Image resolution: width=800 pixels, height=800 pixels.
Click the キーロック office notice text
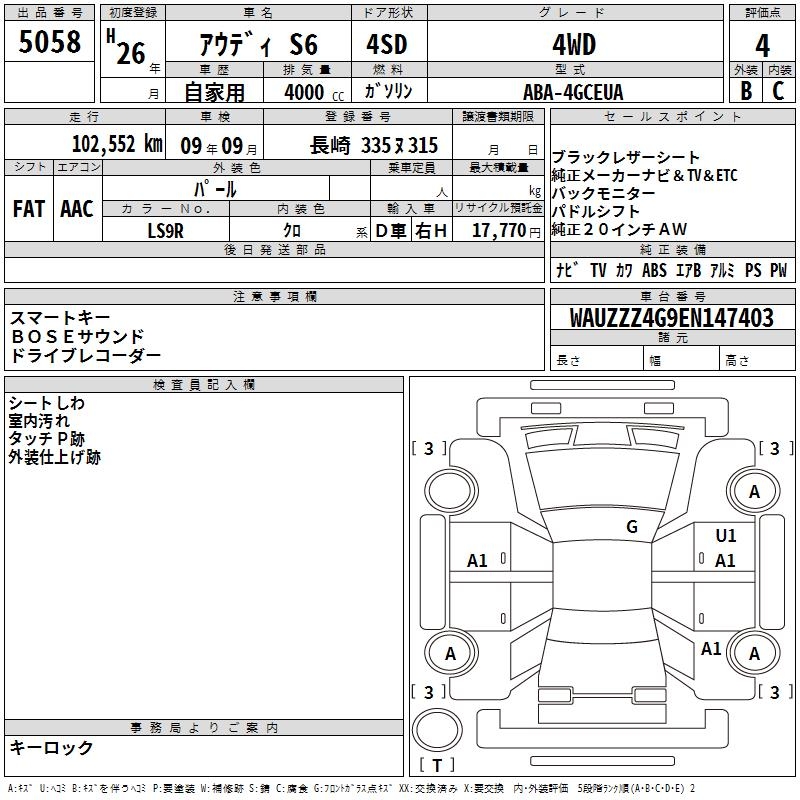(51, 748)
